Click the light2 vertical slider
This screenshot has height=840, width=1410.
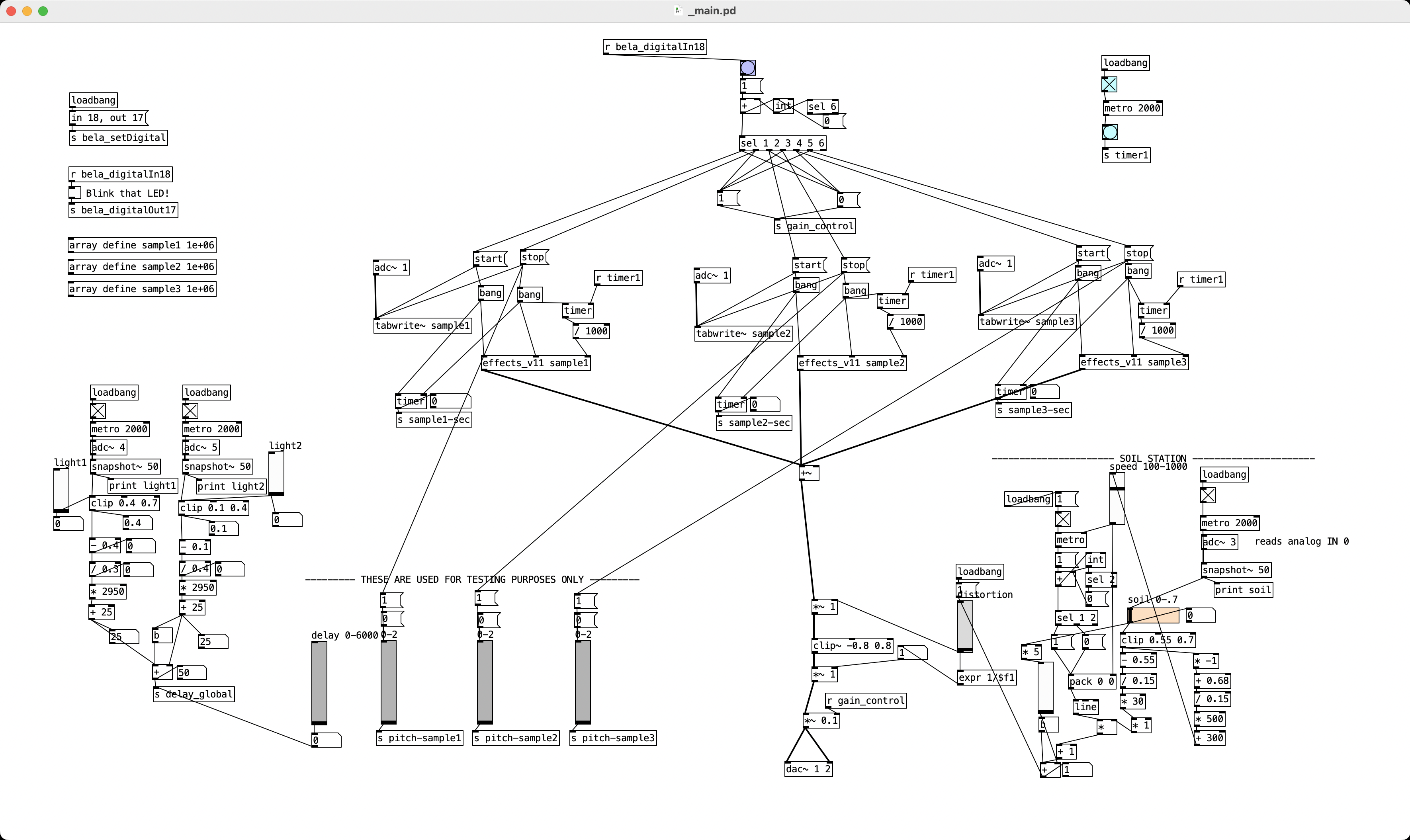[276, 473]
